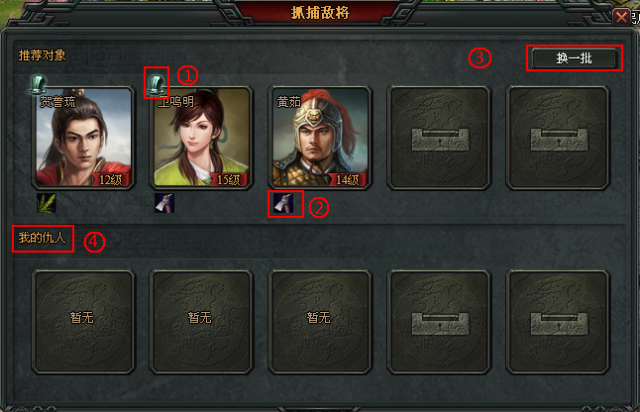Click third empty 暂无 enemy slot
640x412 pixels.
(320, 322)
